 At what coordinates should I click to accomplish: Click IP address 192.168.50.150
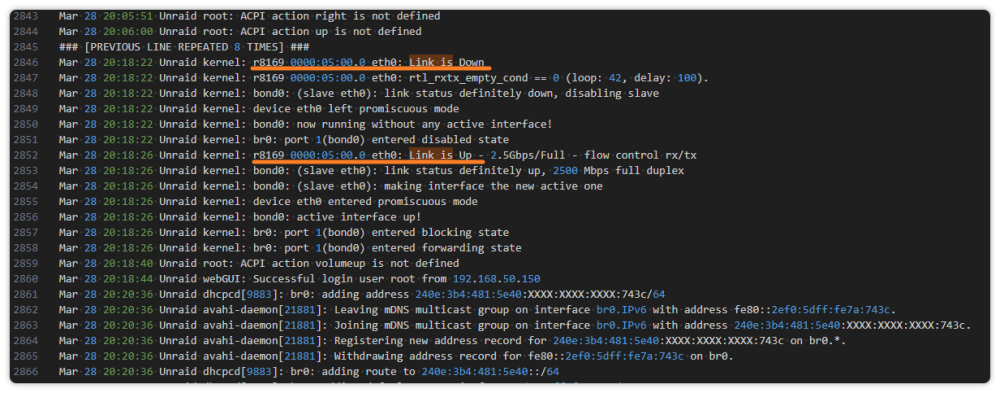pos(497,279)
